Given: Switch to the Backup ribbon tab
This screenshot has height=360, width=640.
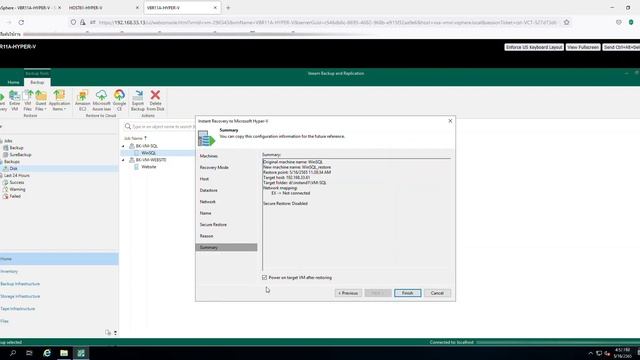Looking at the screenshot, I should click(x=37, y=82).
